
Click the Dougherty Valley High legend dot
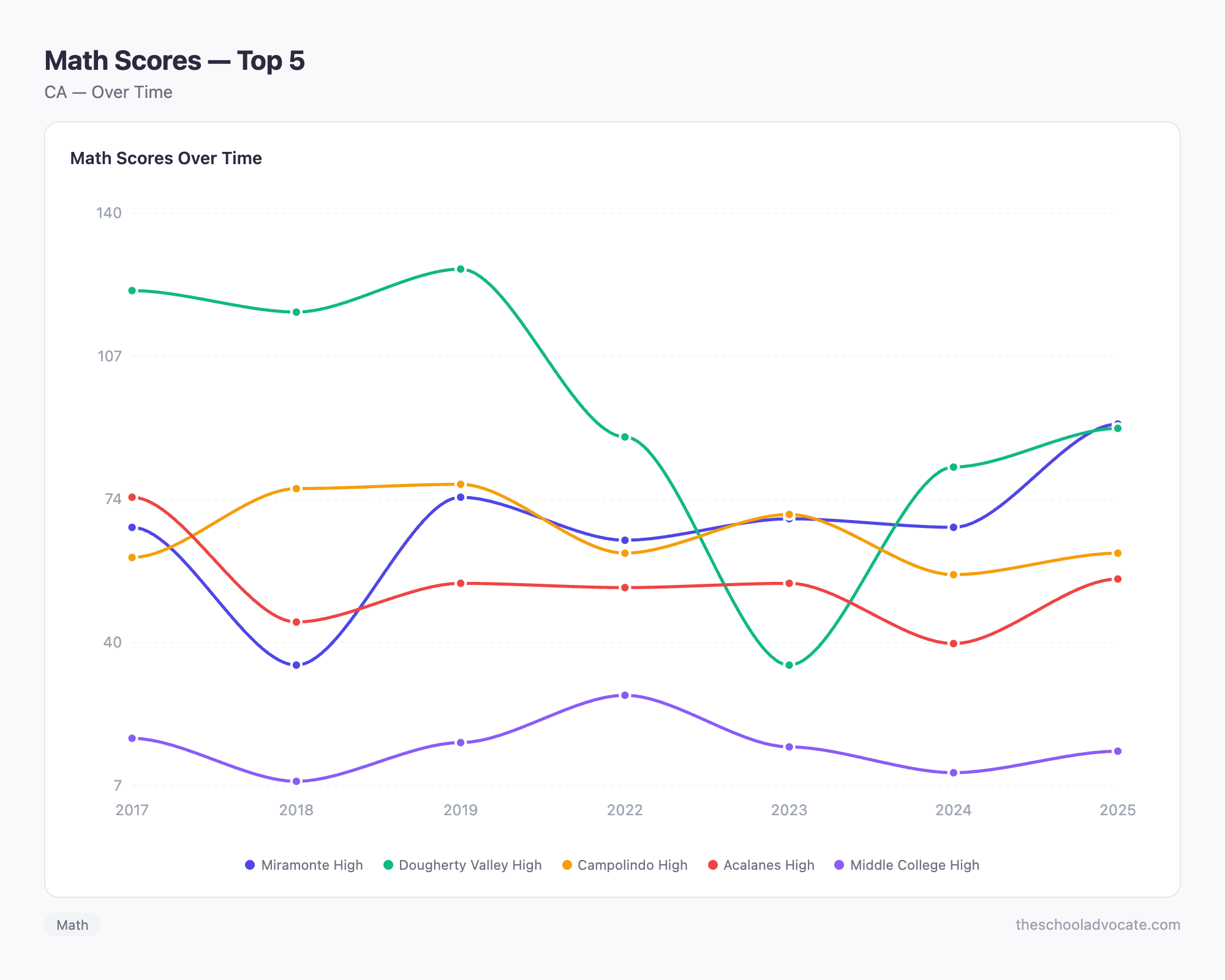coord(387,865)
